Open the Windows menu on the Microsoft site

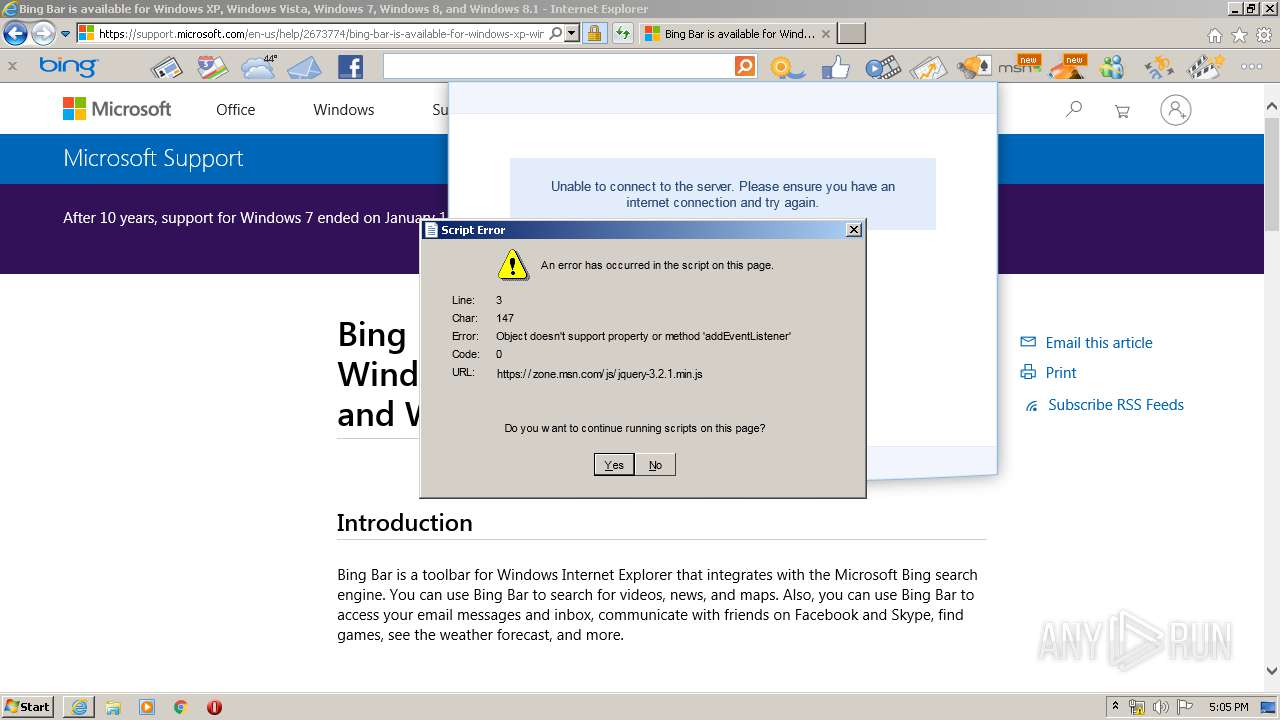pos(343,109)
